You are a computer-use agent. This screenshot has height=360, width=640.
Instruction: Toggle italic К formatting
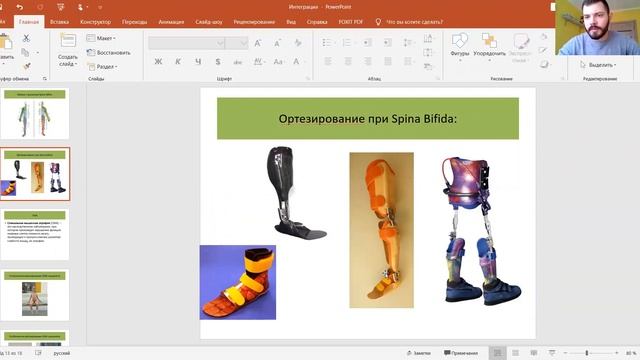(x=178, y=62)
